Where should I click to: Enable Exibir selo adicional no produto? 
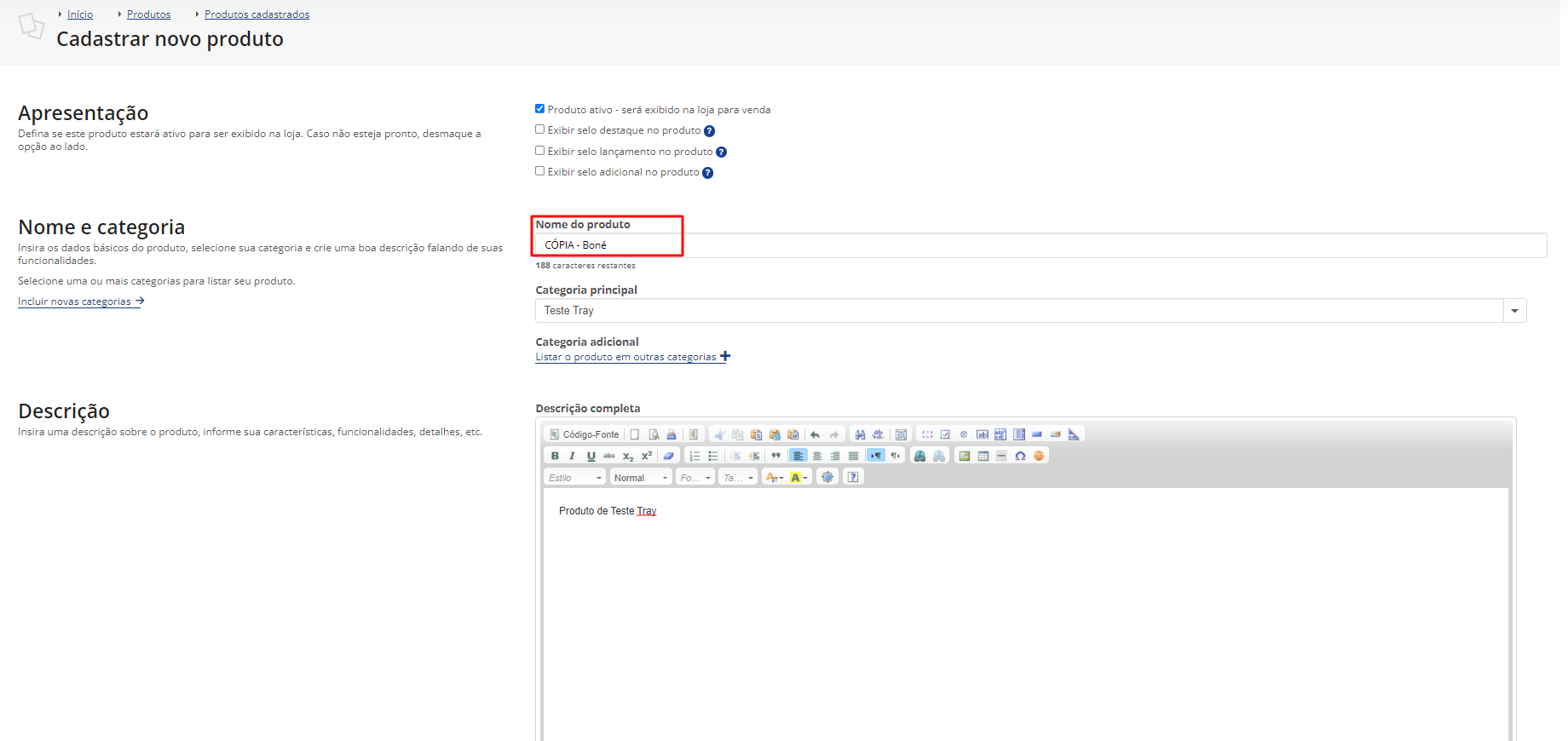(x=539, y=171)
